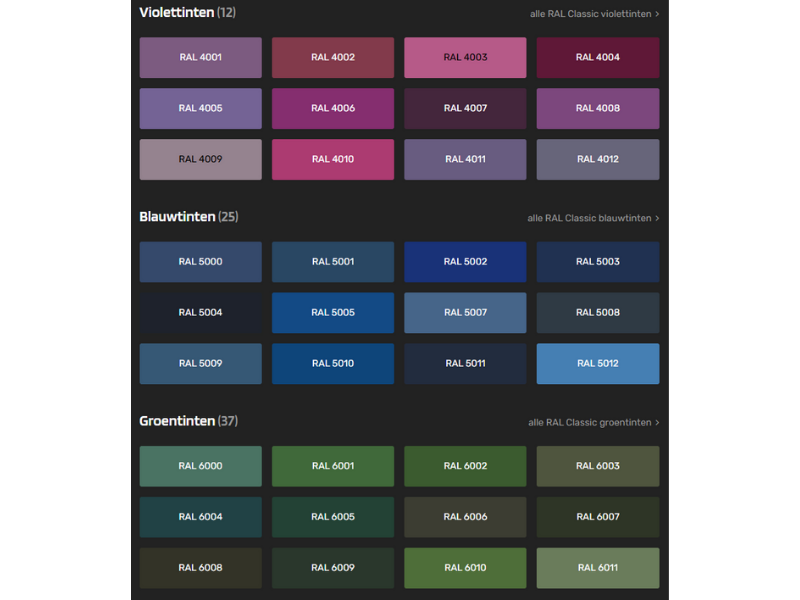Select the RAL 4001 violet swatch
Viewport: 800px width, 600px height.
tap(200, 58)
